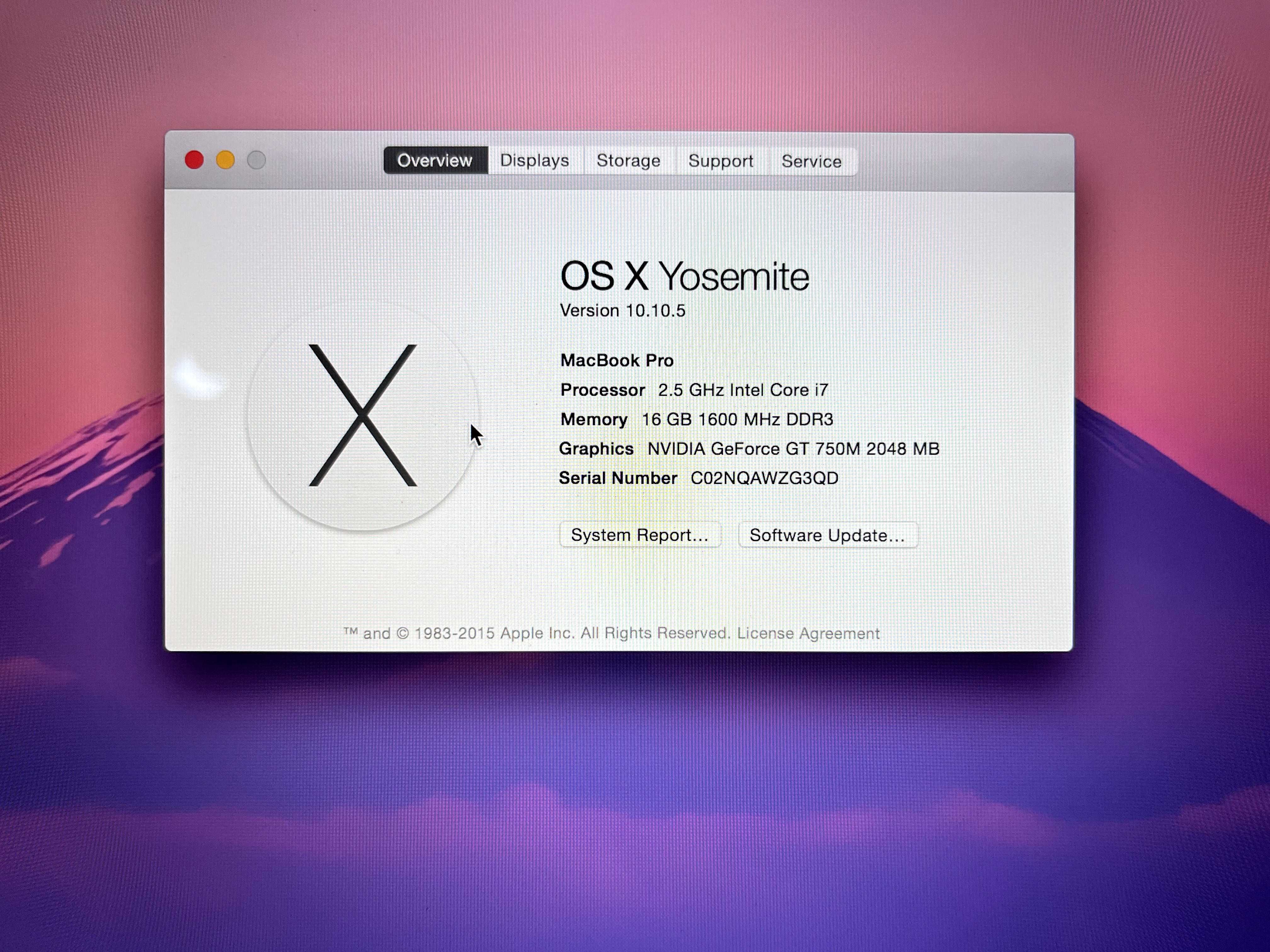Click the System Report... button
The image size is (1270, 952).
point(640,535)
